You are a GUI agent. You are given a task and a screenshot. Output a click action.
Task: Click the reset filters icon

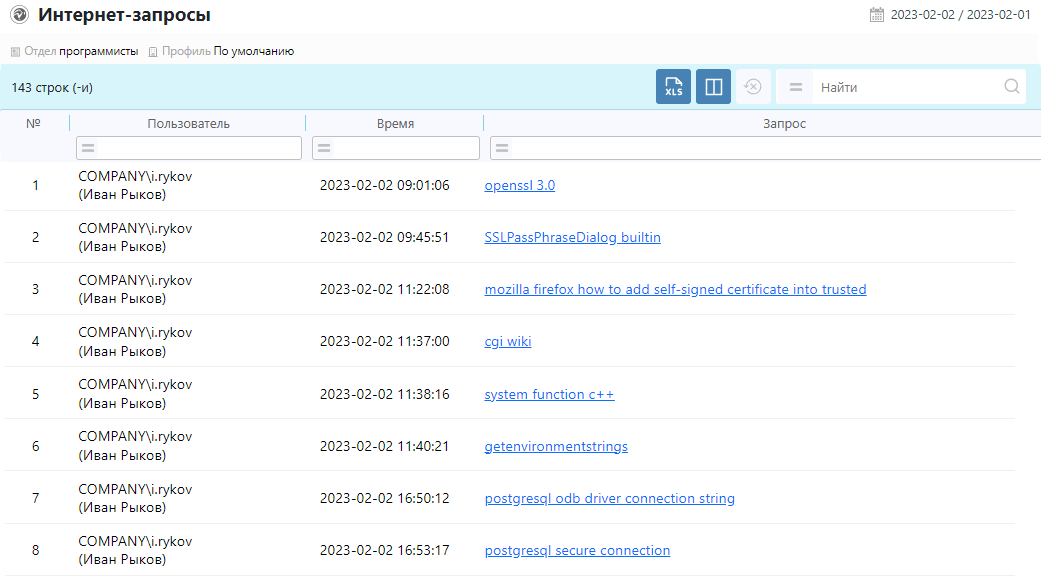click(x=753, y=87)
